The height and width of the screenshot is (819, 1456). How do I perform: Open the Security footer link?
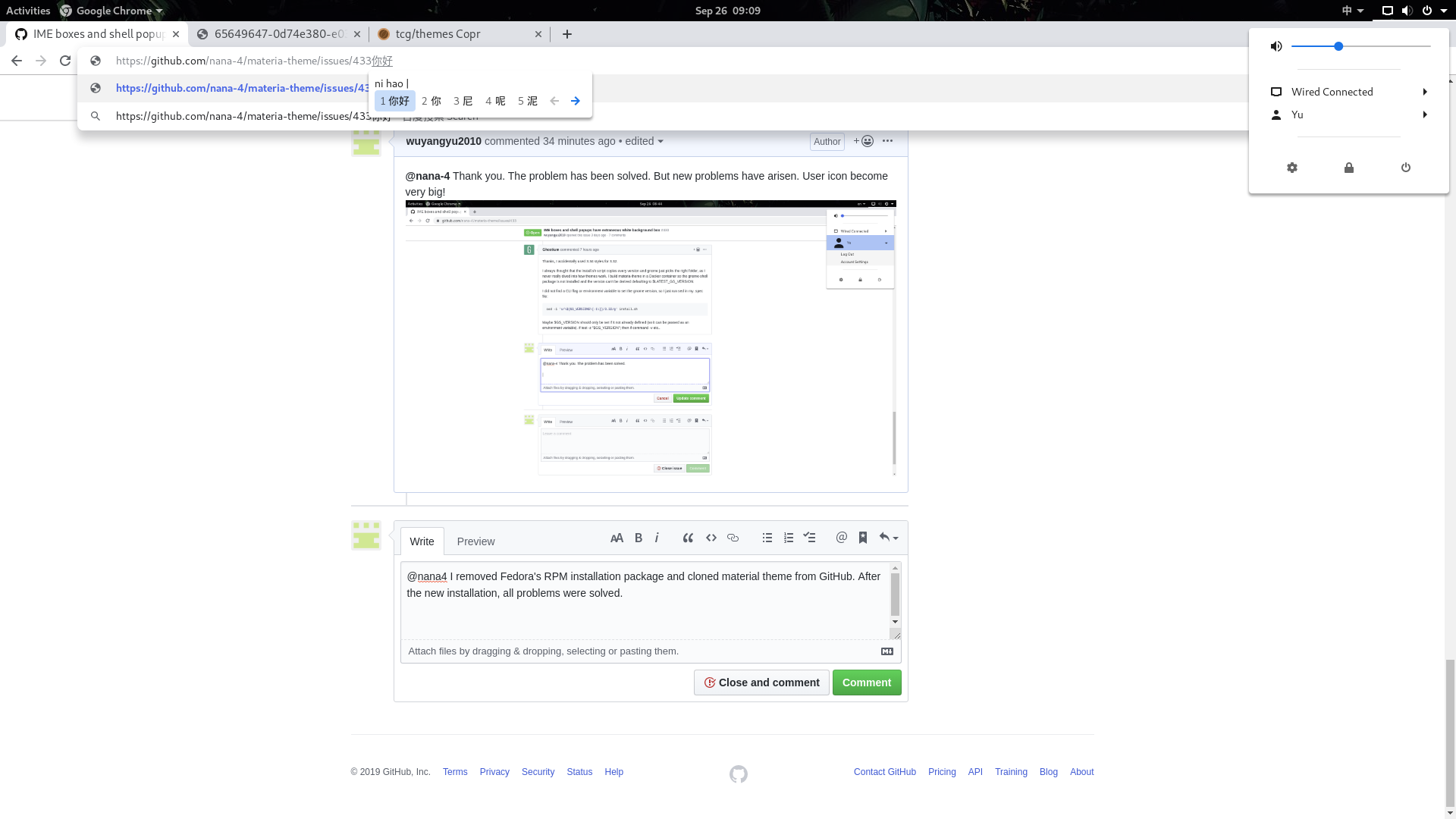click(538, 772)
